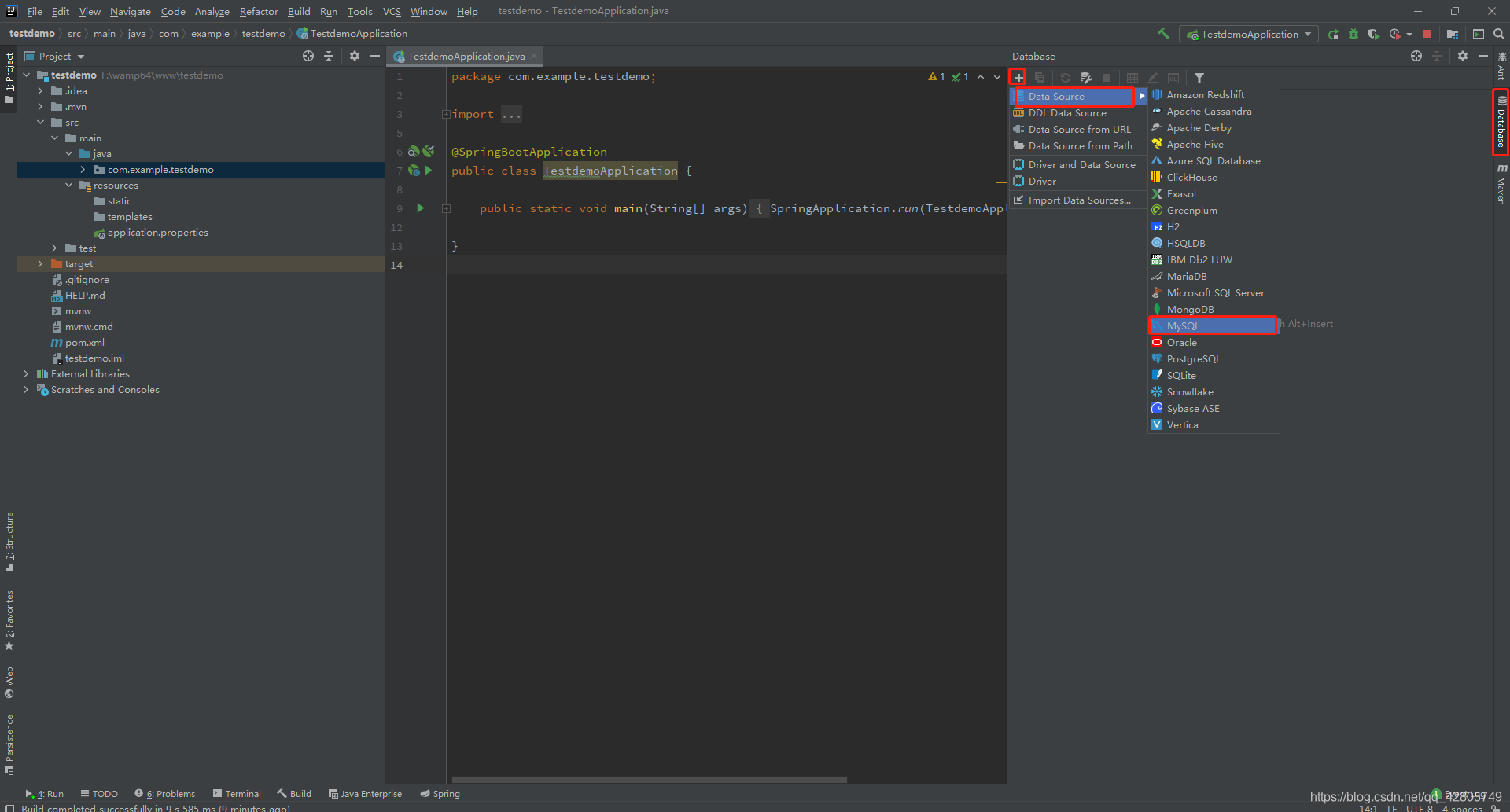Open the Refactor menu
Screen dimensions: 1510x812
[259, 11]
